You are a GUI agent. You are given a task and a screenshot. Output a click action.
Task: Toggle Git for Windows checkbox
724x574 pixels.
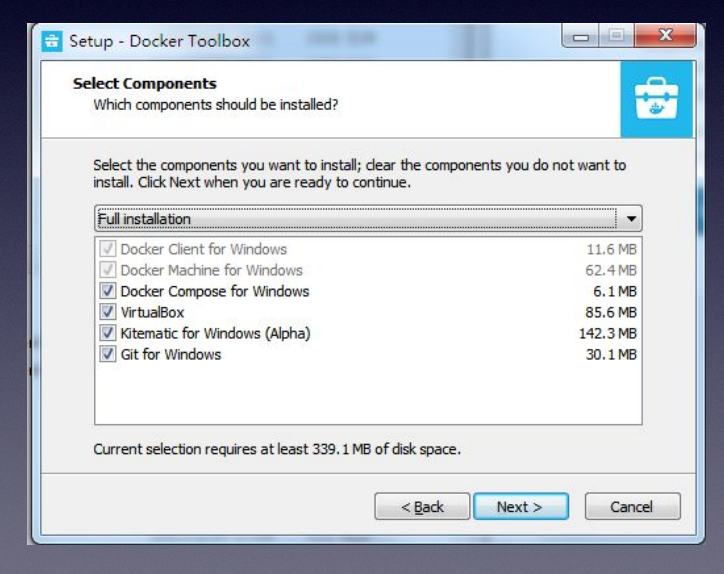pos(108,354)
